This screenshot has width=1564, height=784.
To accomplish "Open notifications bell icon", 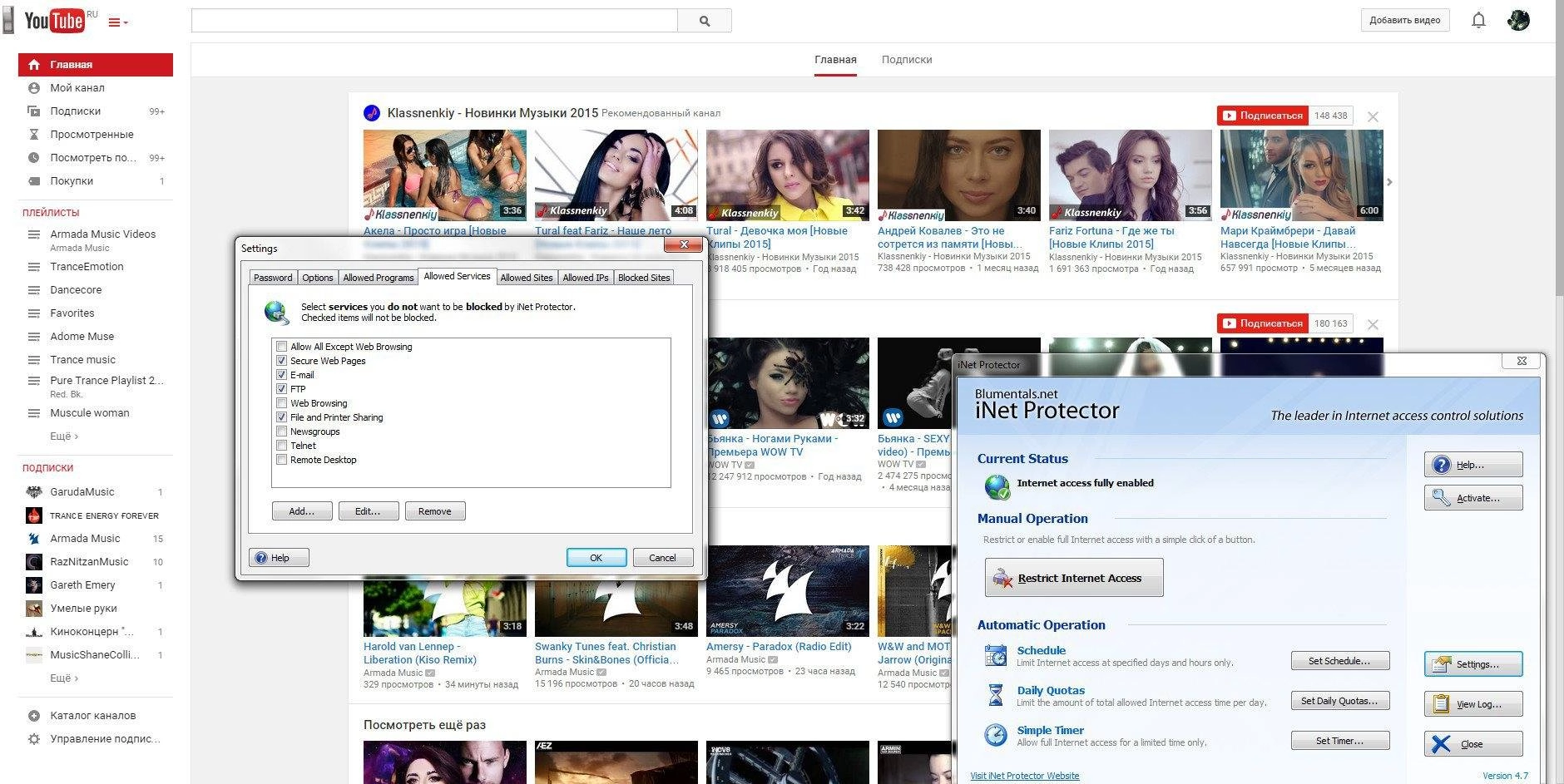I will 1478,21.
